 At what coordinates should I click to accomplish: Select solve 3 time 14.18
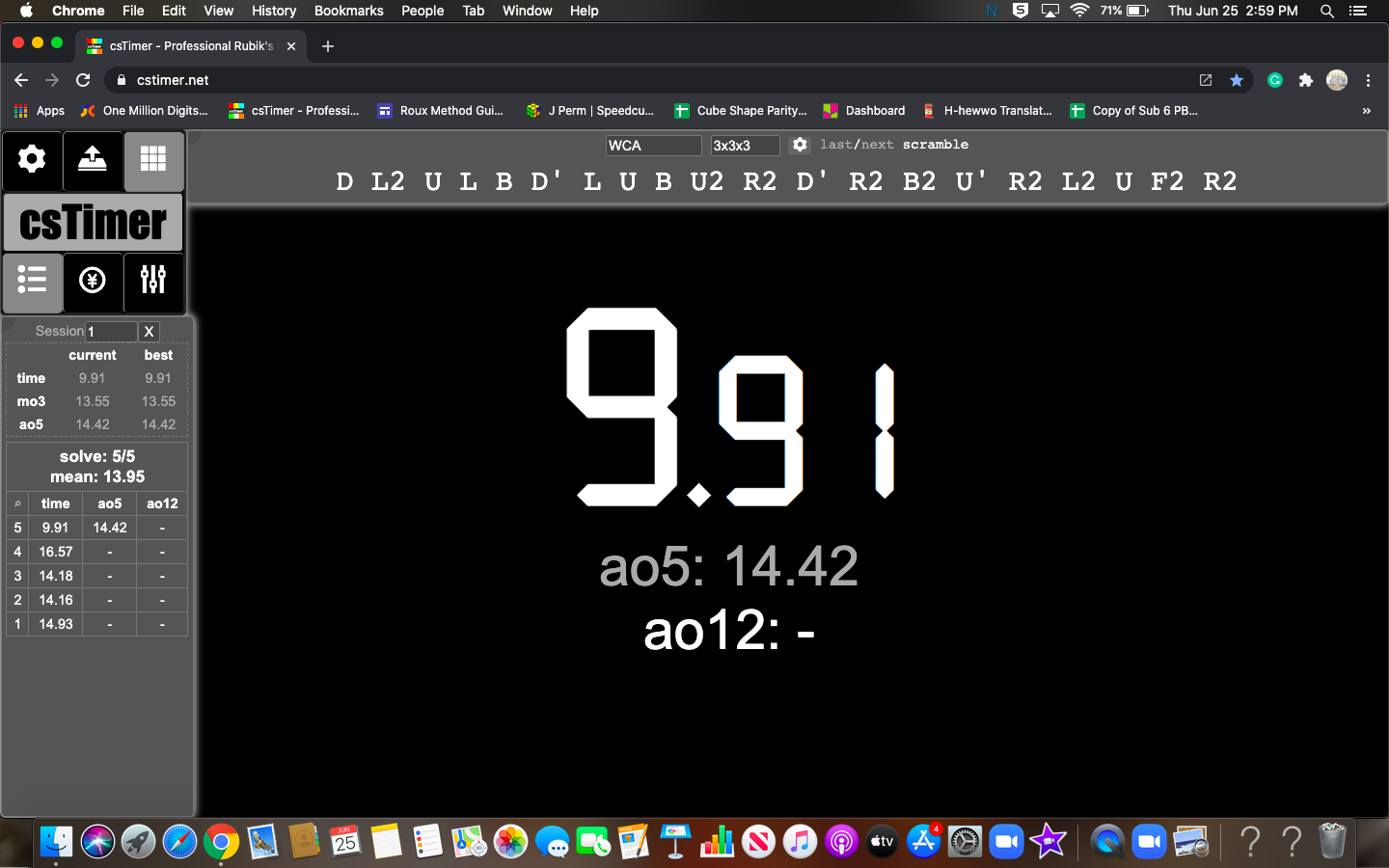click(55, 576)
